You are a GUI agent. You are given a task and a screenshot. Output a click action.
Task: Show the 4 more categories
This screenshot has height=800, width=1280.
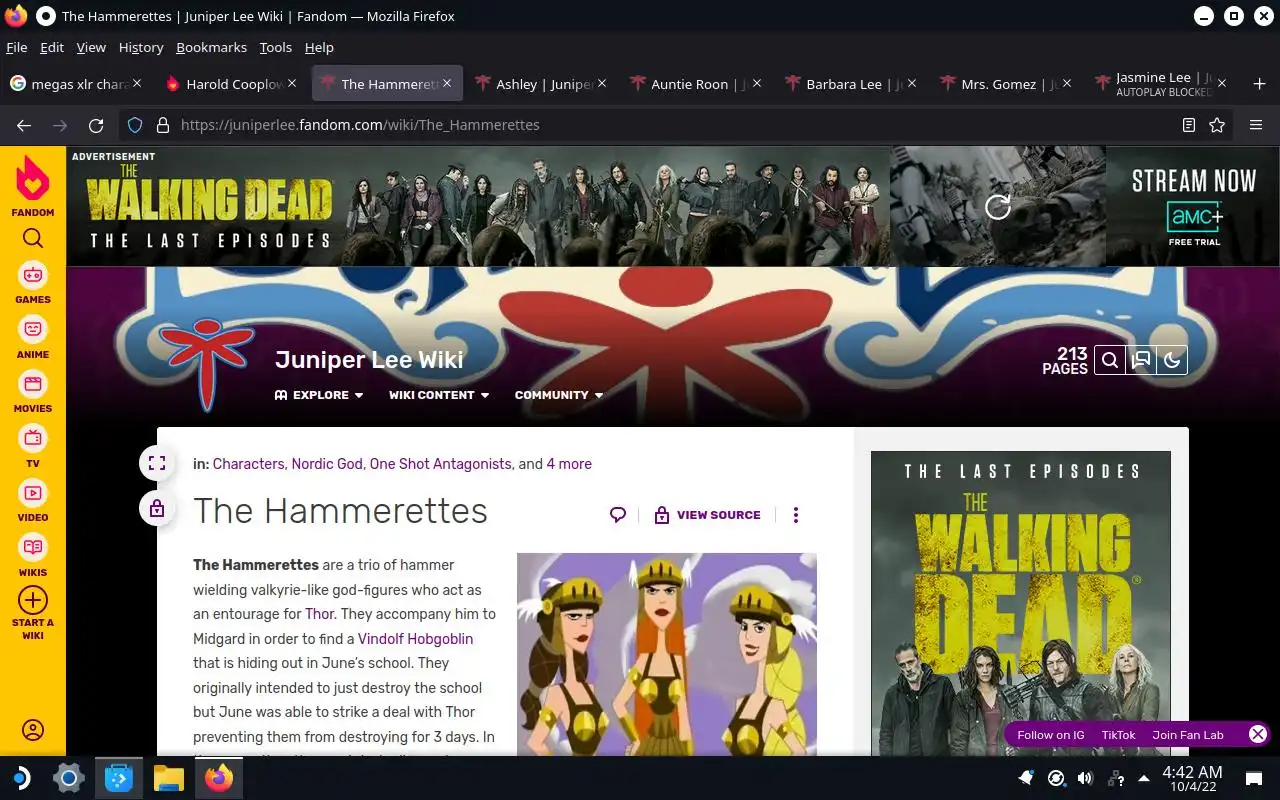[569, 464]
